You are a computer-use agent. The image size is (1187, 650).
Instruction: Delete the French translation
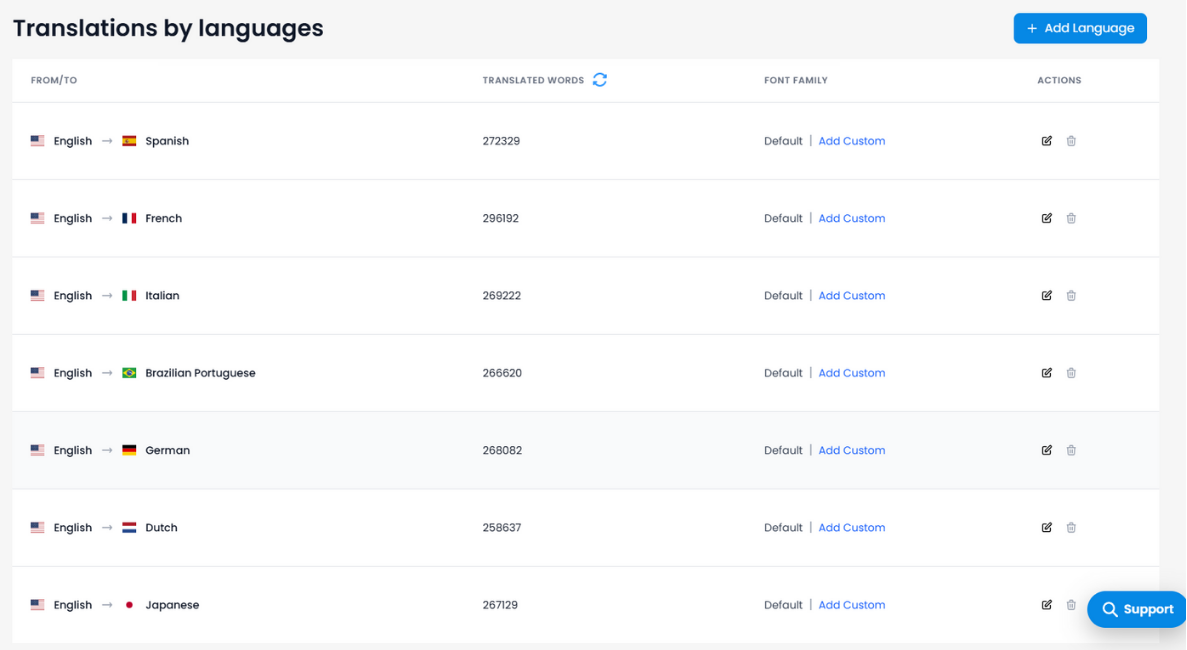tap(1071, 218)
